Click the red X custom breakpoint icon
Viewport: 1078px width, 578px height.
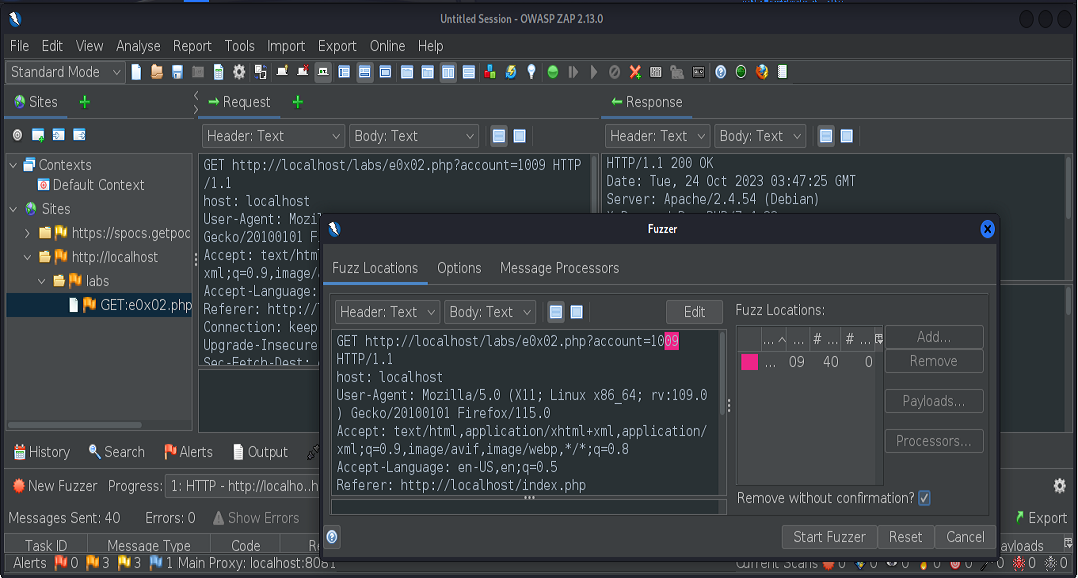[635, 72]
